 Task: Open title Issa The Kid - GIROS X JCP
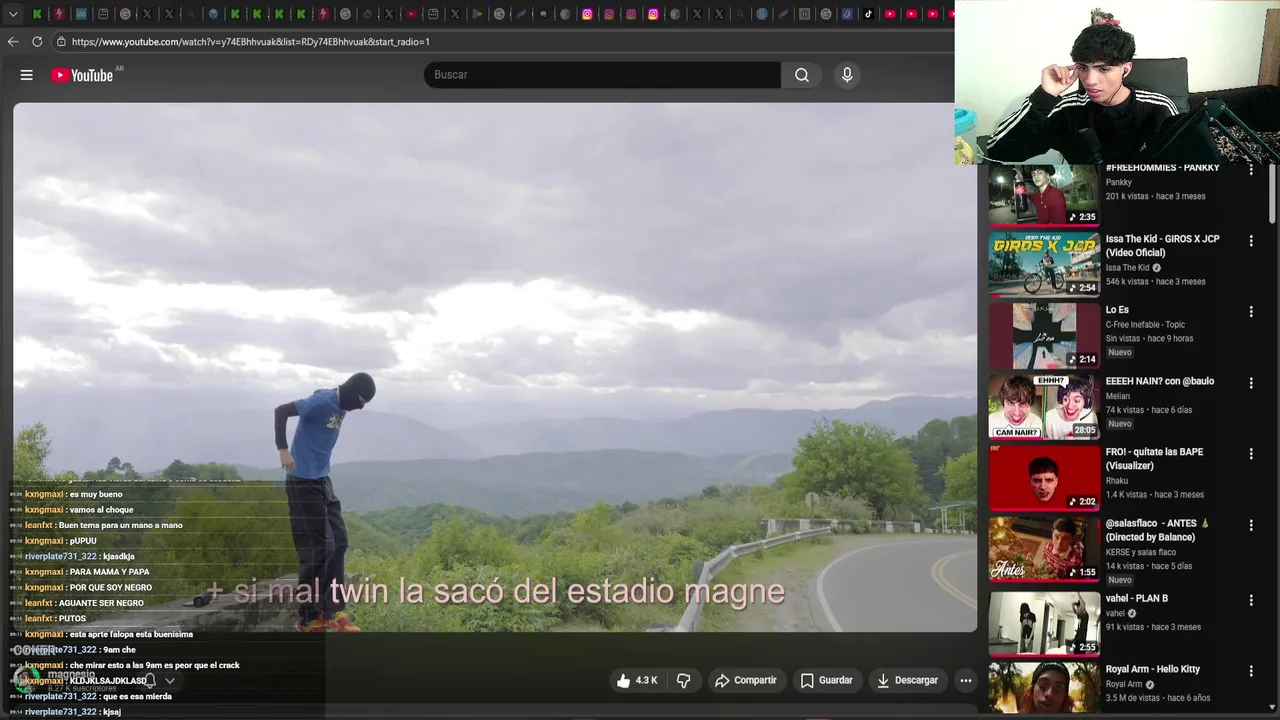1162,246
